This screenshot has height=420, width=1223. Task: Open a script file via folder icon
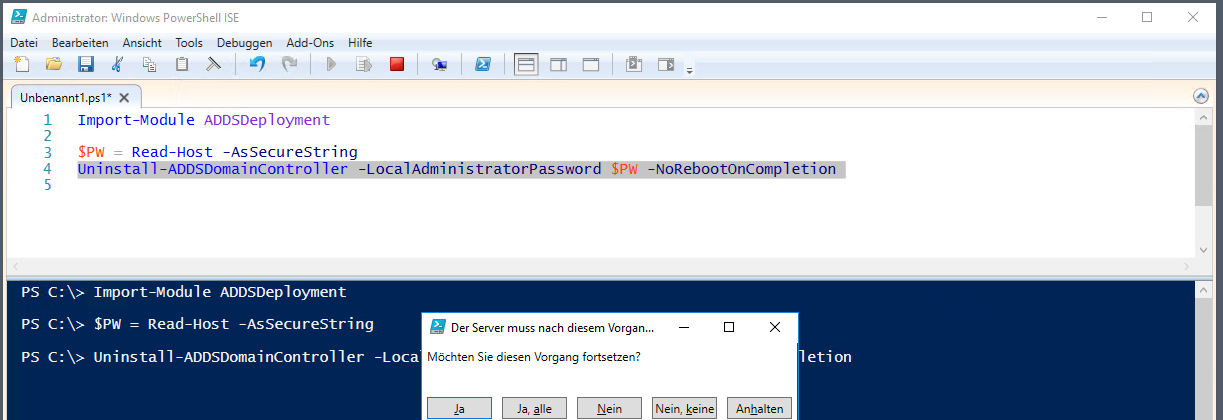tap(54, 65)
